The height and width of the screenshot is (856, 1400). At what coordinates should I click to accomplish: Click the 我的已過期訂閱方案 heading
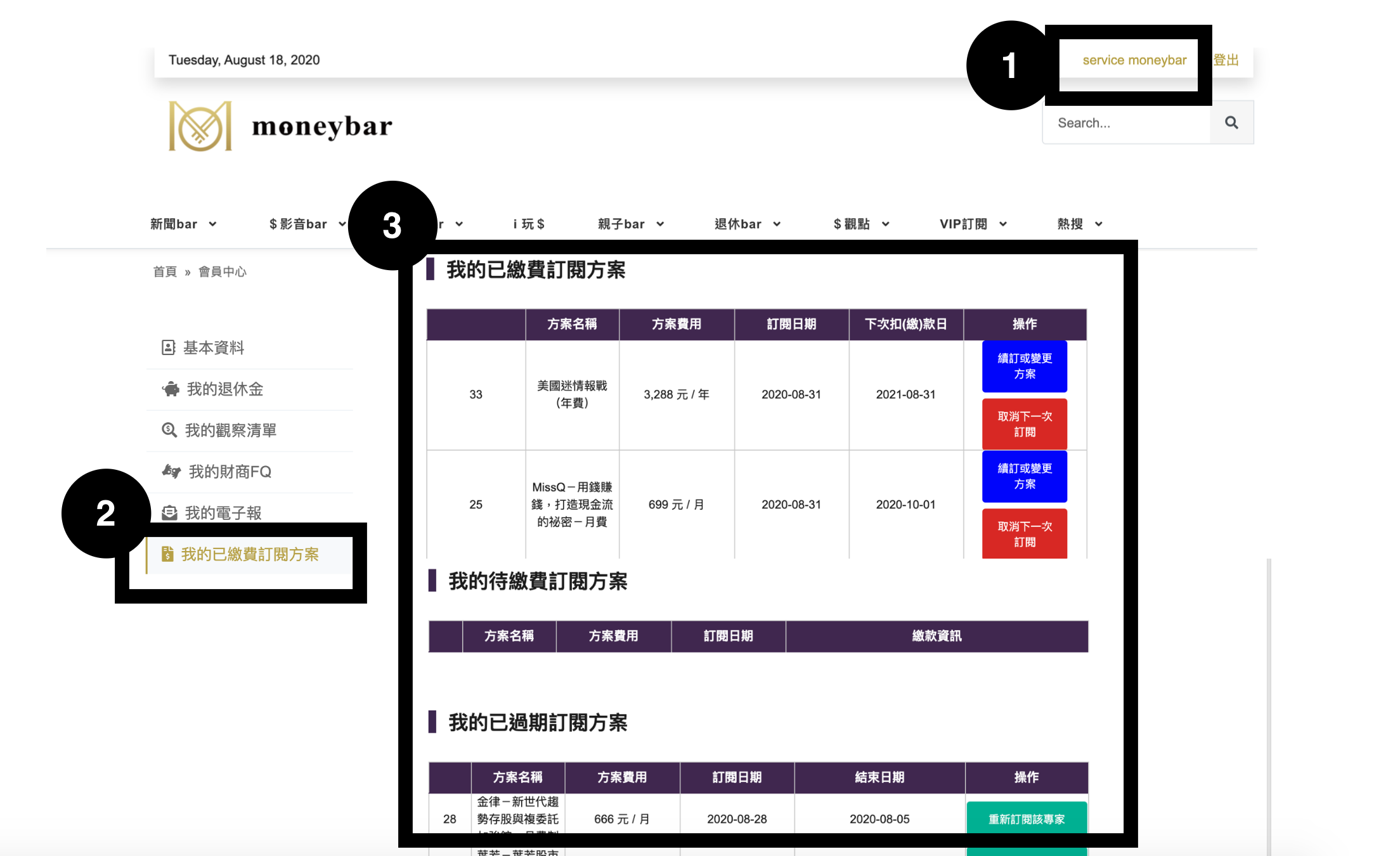click(538, 722)
